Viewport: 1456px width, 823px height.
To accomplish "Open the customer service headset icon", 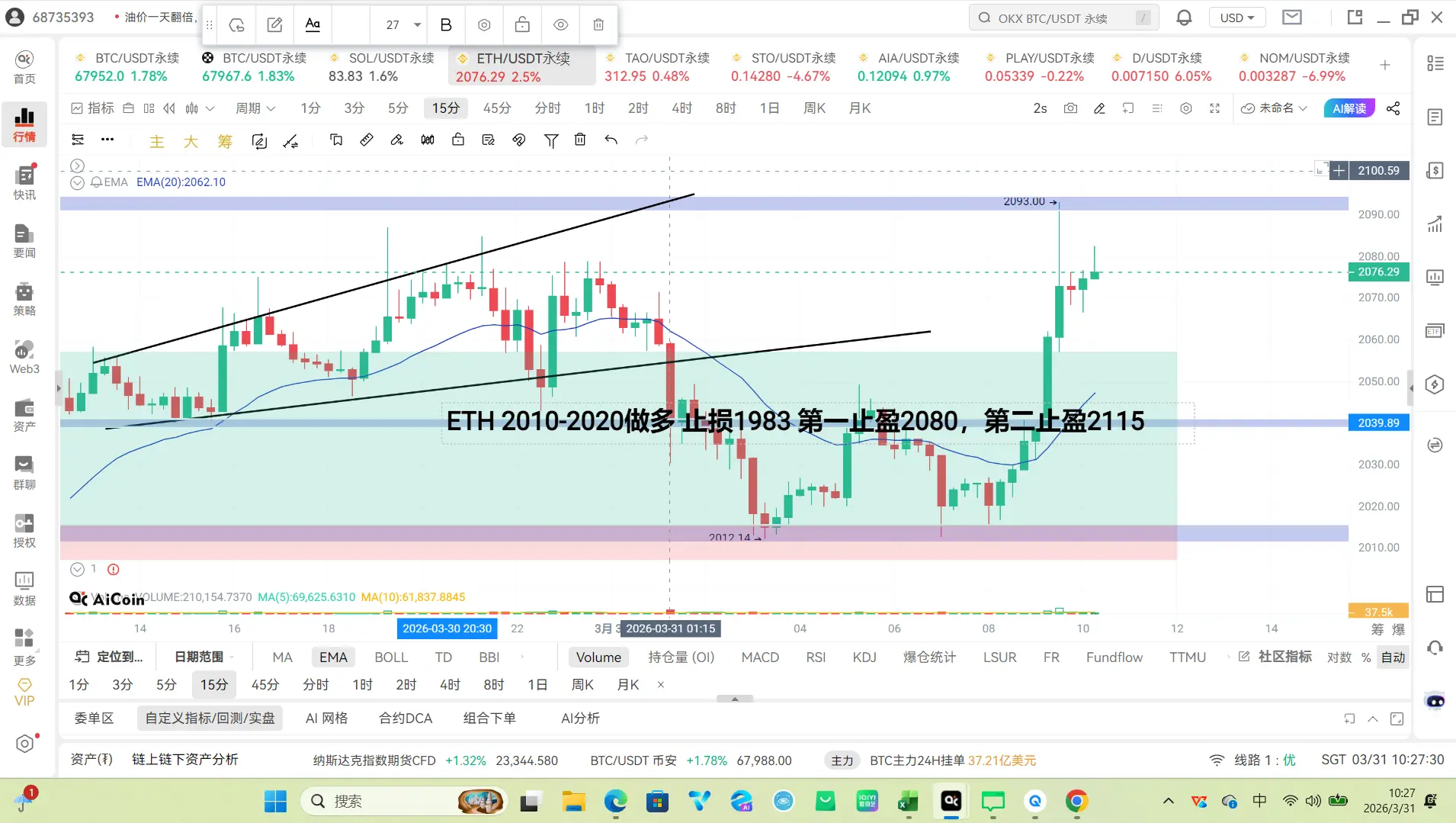I will (1435, 648).
